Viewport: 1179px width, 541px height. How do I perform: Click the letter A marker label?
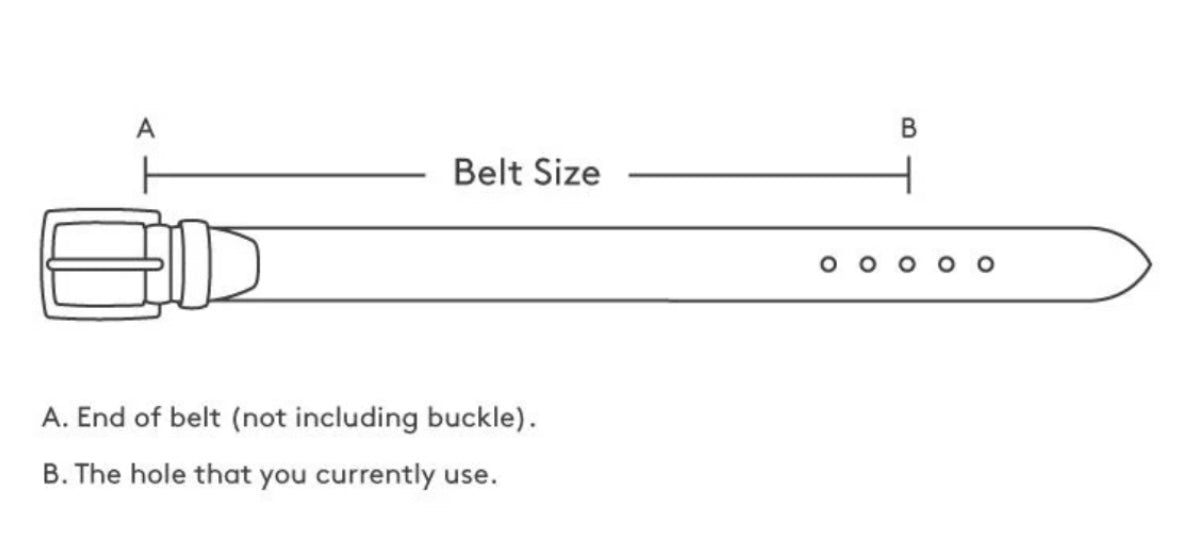pyautogui.click(x=146, y=128)
